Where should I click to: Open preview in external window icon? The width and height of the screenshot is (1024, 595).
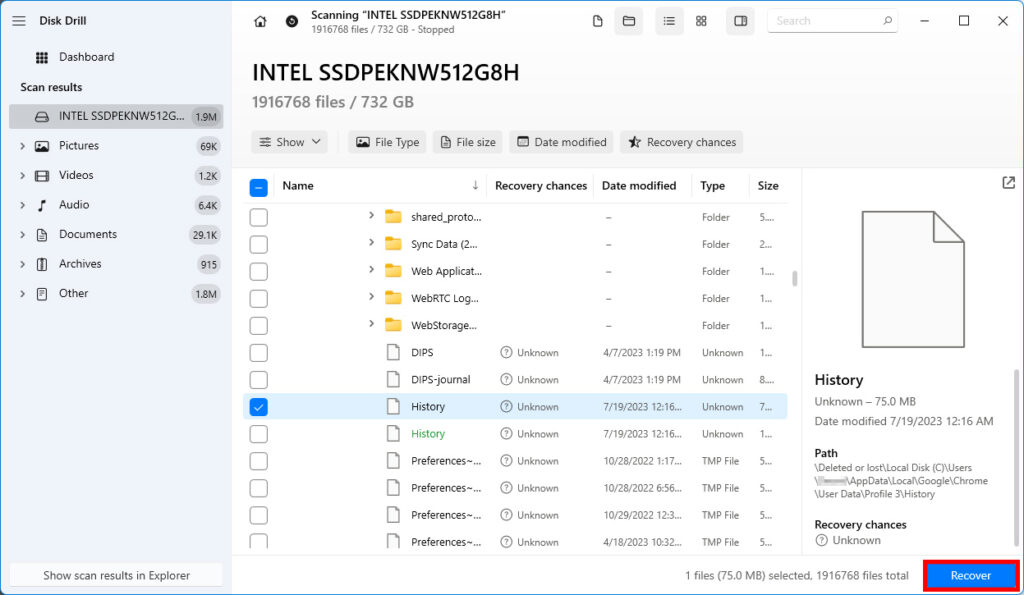click(1008, 183)
